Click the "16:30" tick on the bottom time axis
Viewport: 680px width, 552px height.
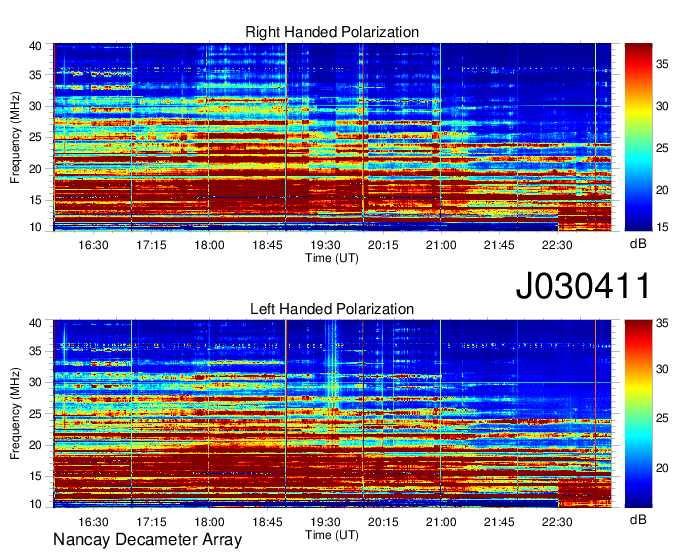tap(93, 522)
